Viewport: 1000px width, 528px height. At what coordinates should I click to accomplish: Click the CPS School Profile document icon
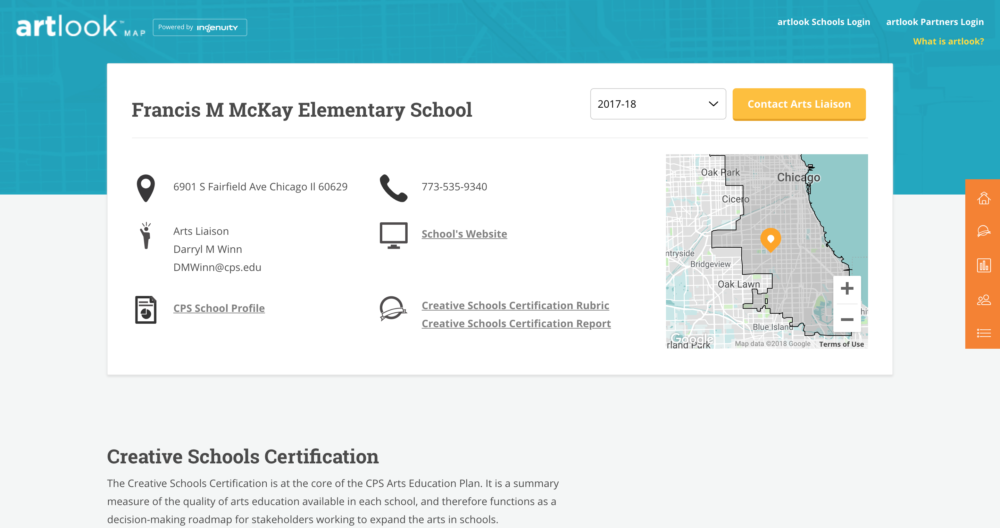pyautogui.click(x=146, y=310)
